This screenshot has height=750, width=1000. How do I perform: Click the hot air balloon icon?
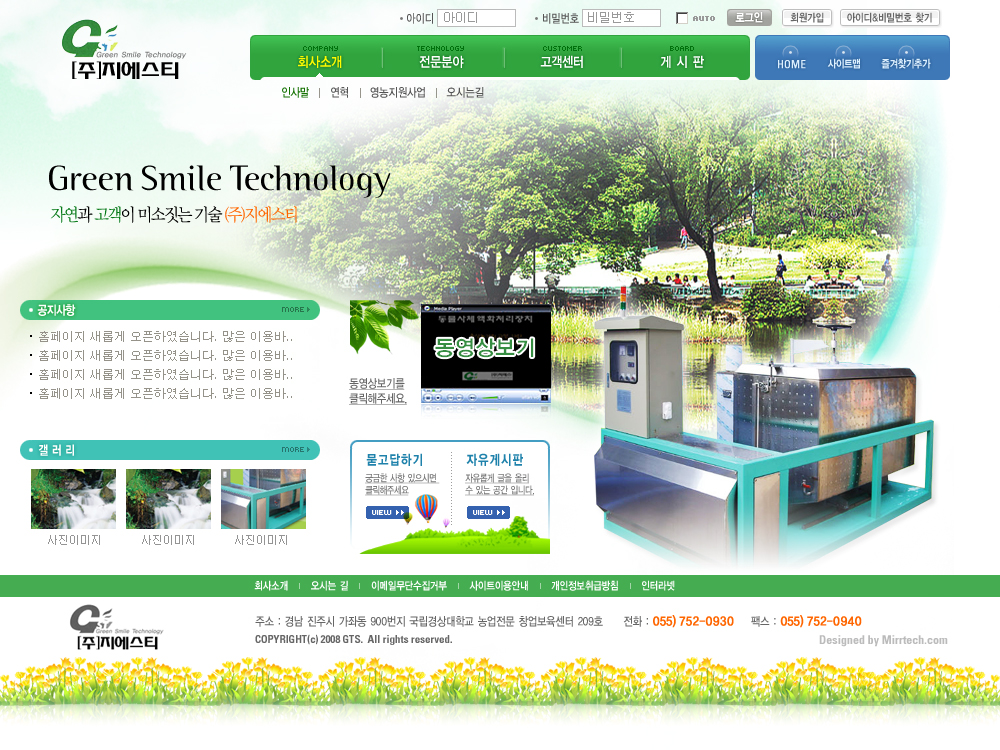point(427,508)
